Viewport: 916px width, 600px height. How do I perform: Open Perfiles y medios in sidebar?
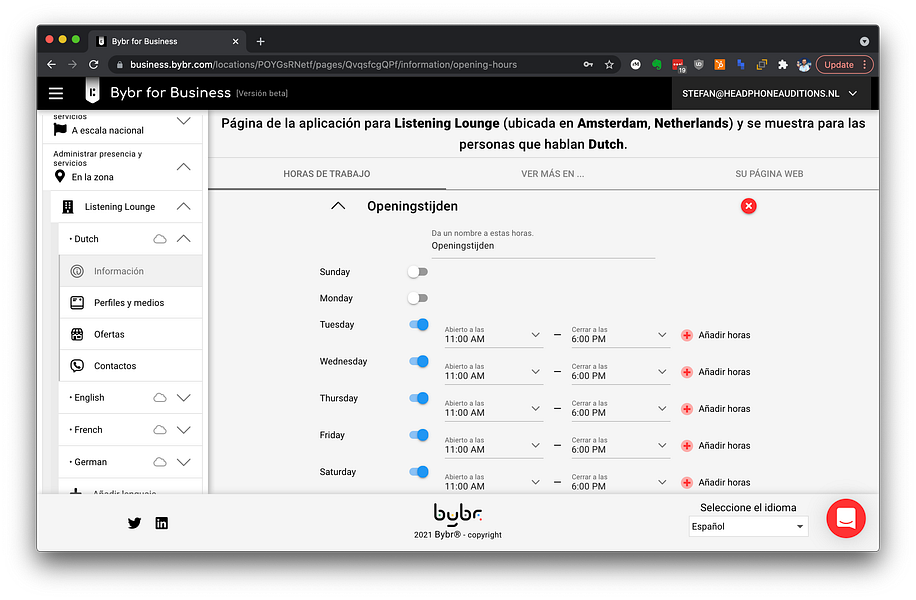pyautogui.click(x=131, y=303)
